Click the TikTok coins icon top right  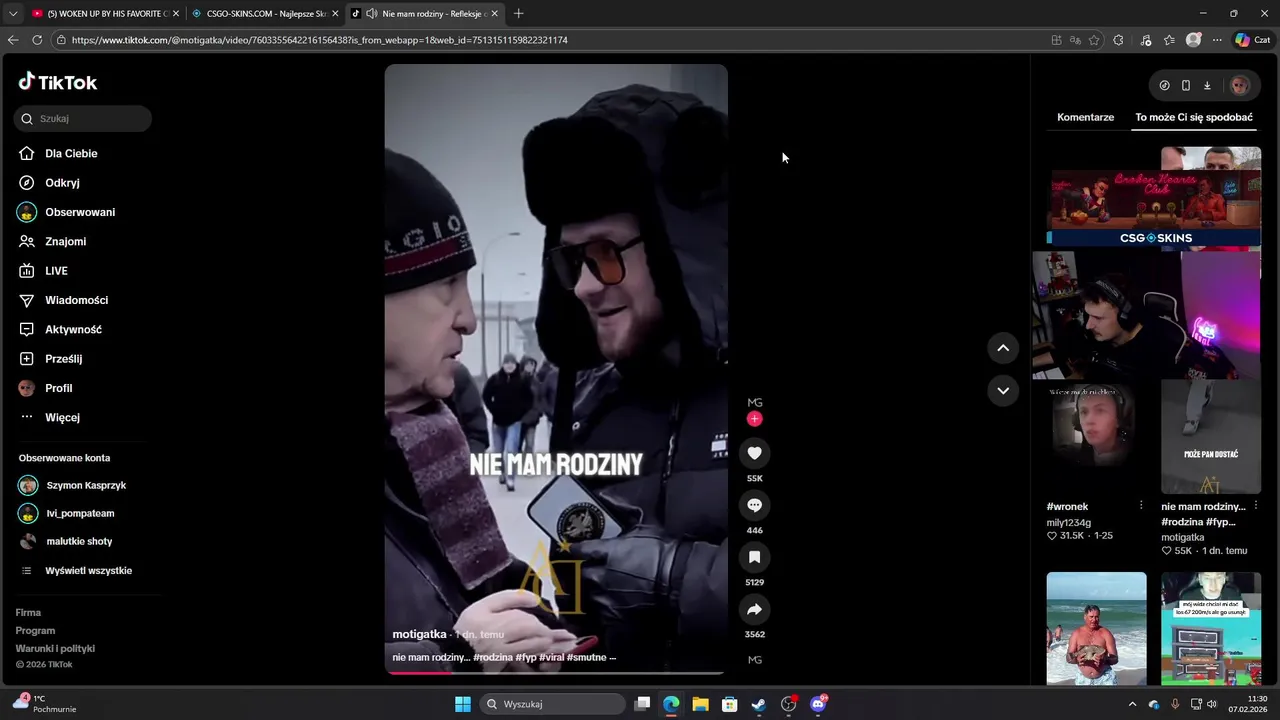(1164, 85)
